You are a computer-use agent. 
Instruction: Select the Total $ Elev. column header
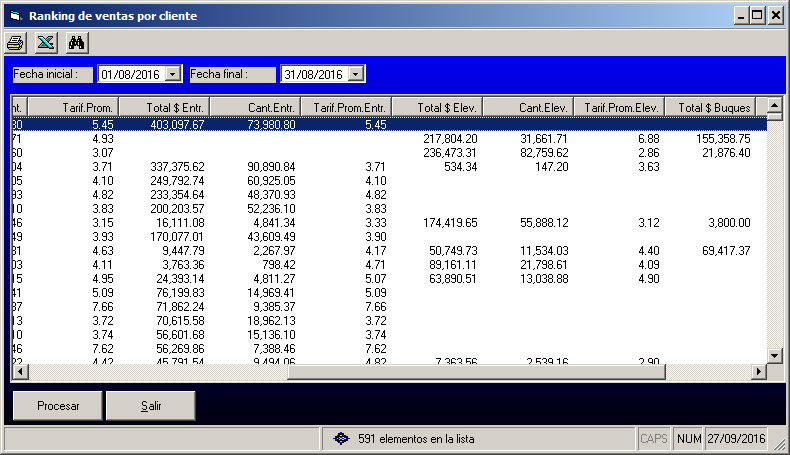pyautogui.click(x=436, y=107)
